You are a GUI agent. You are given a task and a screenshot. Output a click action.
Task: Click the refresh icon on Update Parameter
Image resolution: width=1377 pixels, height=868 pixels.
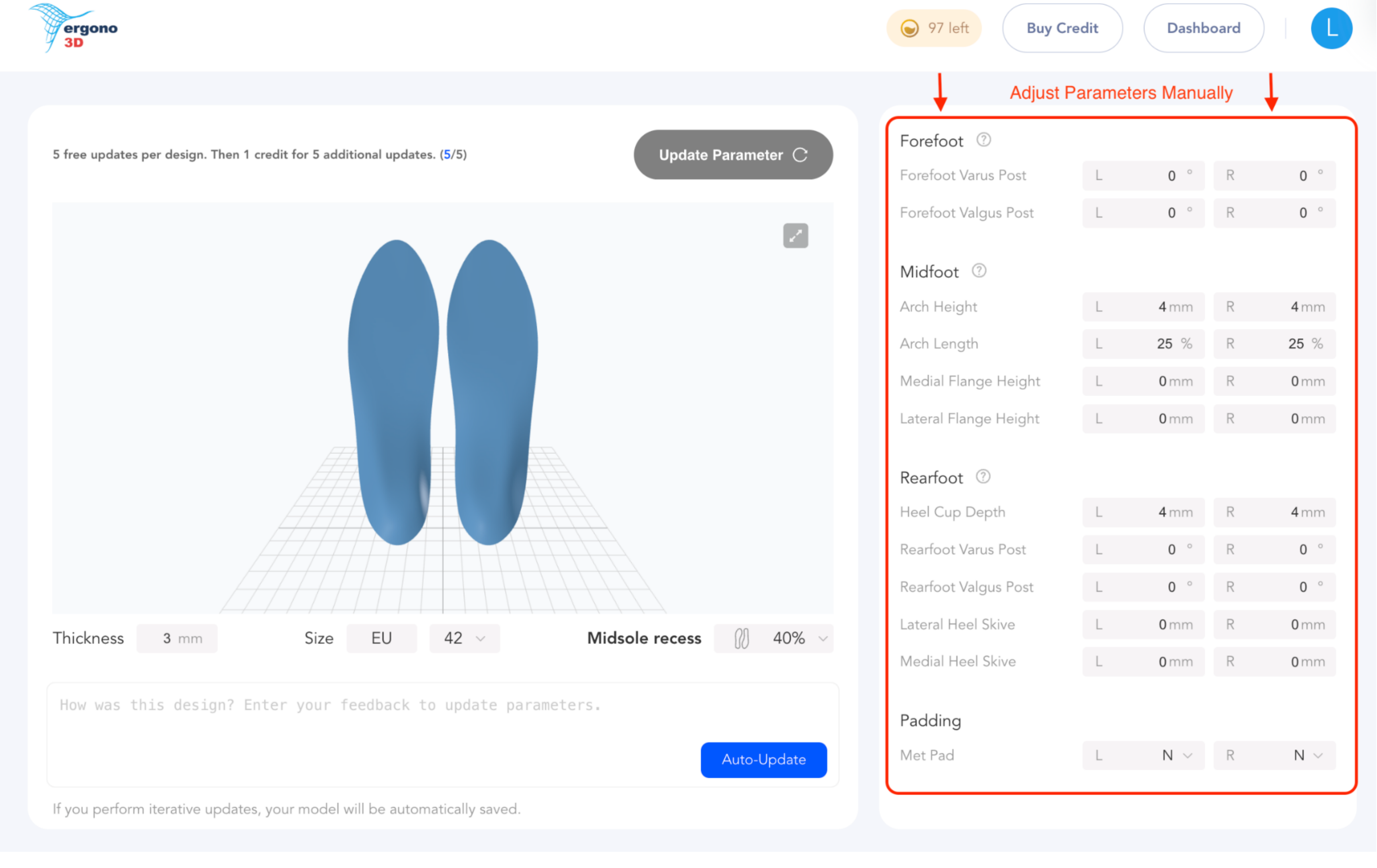tap(800, 154)
